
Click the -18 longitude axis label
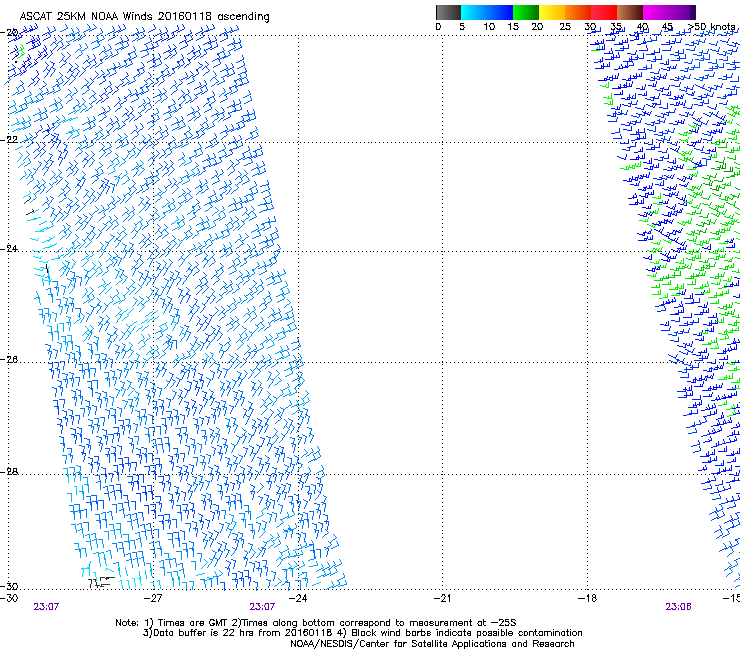[x=587, y=599]
